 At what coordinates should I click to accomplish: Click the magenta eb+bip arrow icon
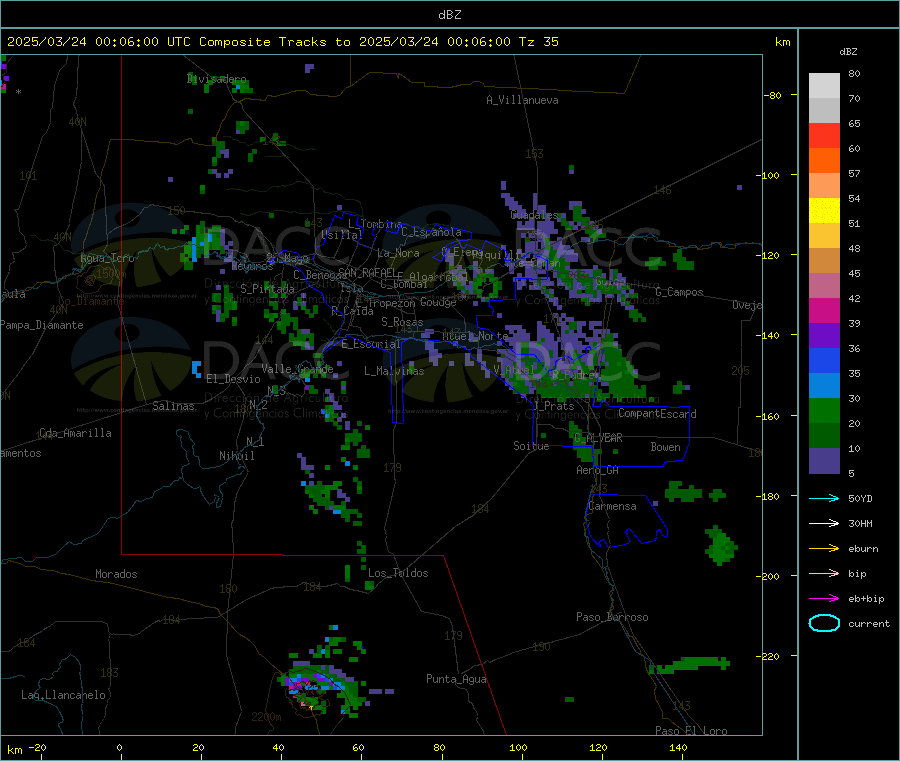(824, 598)
